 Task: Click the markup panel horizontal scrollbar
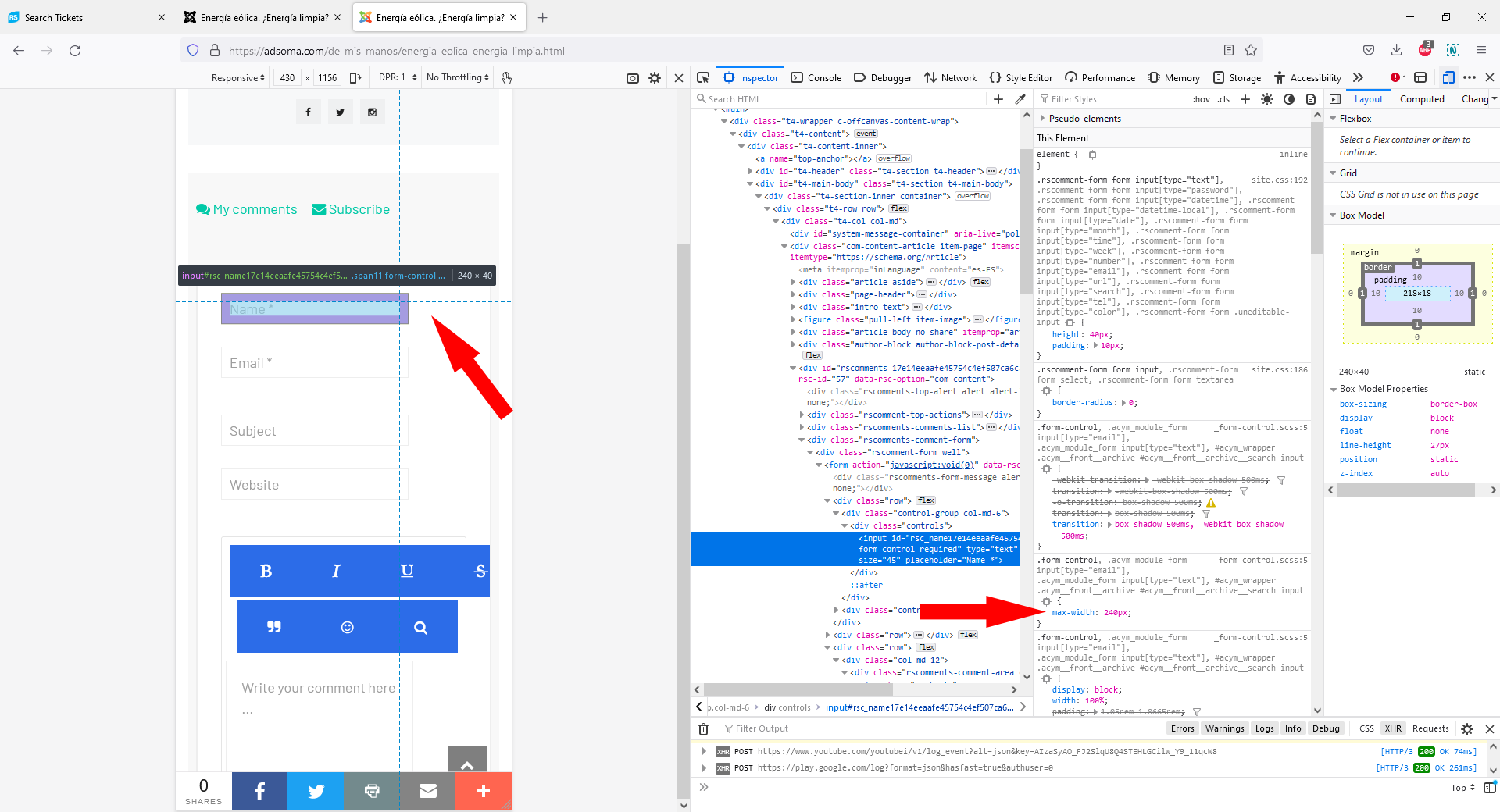pos(797,689)
